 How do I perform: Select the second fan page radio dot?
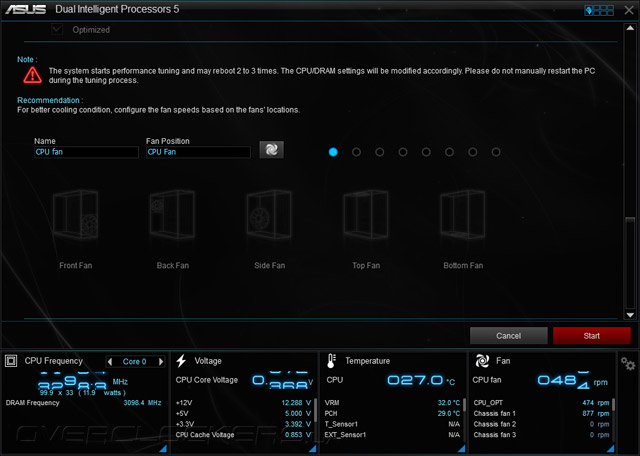pyautogui.click(x=356, y=152)
